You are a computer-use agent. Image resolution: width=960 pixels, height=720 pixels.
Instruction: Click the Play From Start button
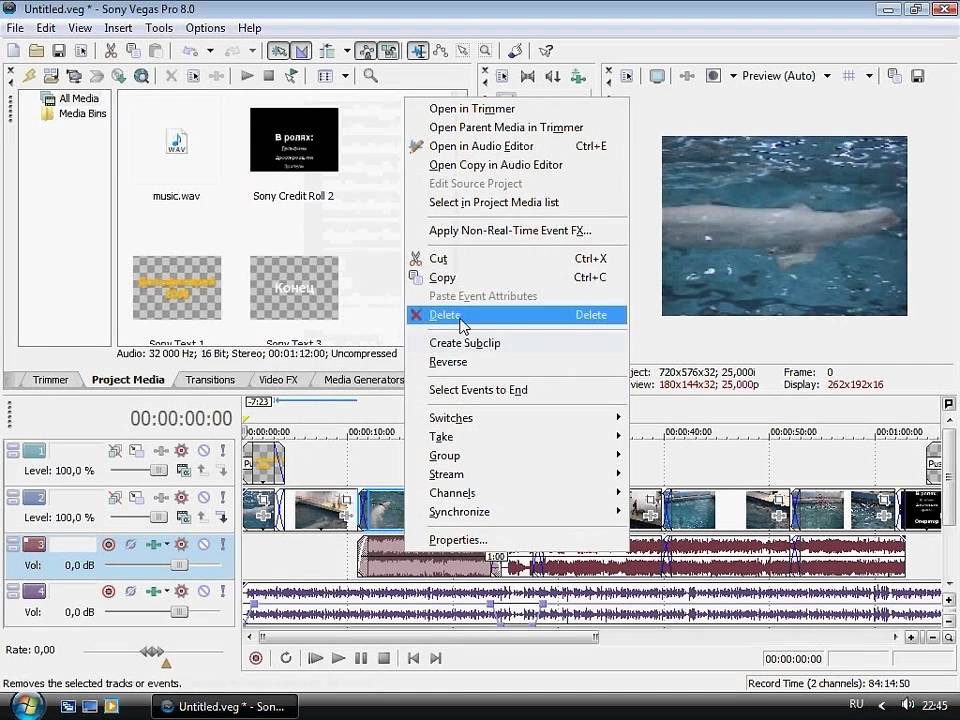click(x=315, y=658)
